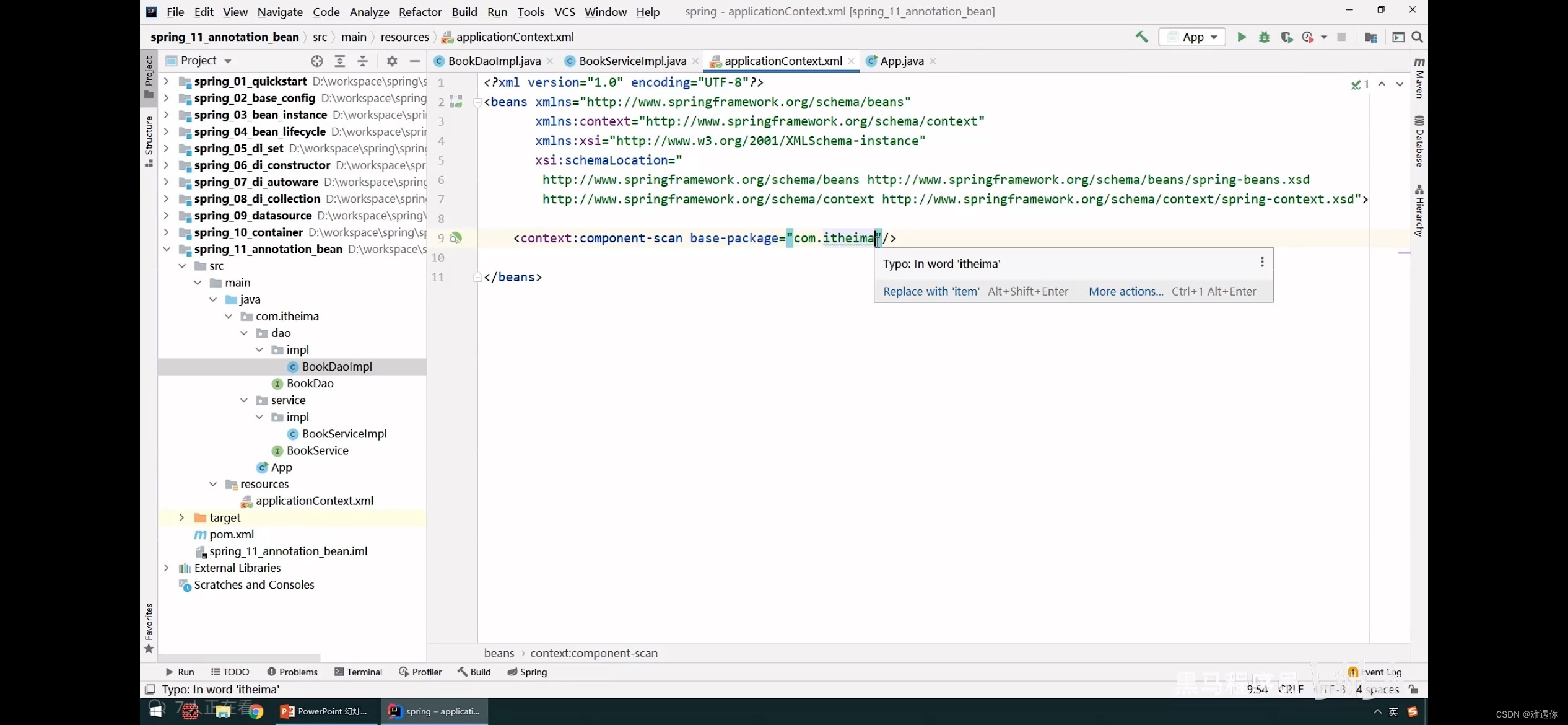The height and width of the screenshot is (725, 1568).
Task: Expand spring_01_quickstart module
Action: click(x=166, y=81)
